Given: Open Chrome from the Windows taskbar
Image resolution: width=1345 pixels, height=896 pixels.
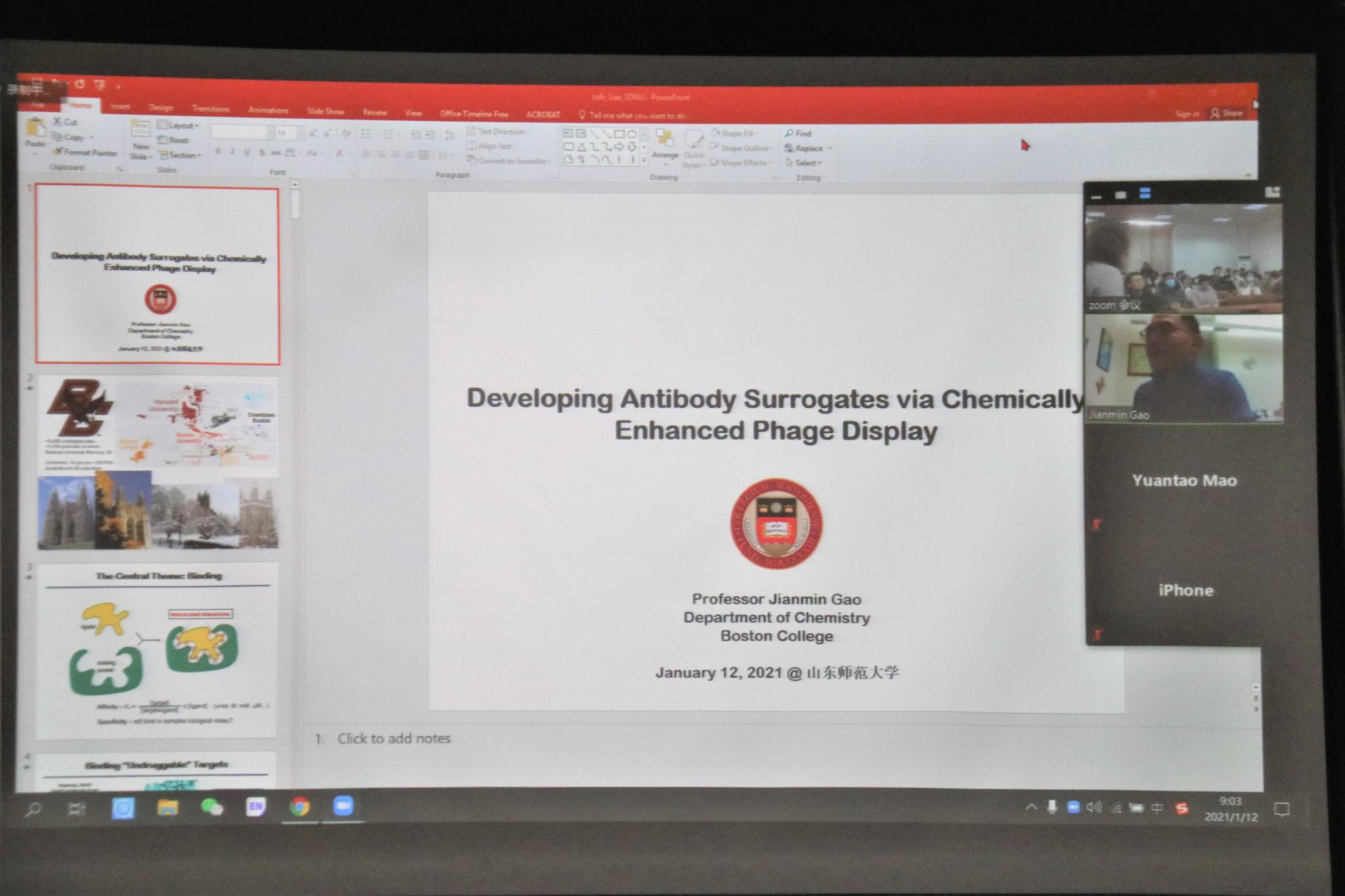Looking at the screenshot, I should pyautogui.click(x=299, y=806).
